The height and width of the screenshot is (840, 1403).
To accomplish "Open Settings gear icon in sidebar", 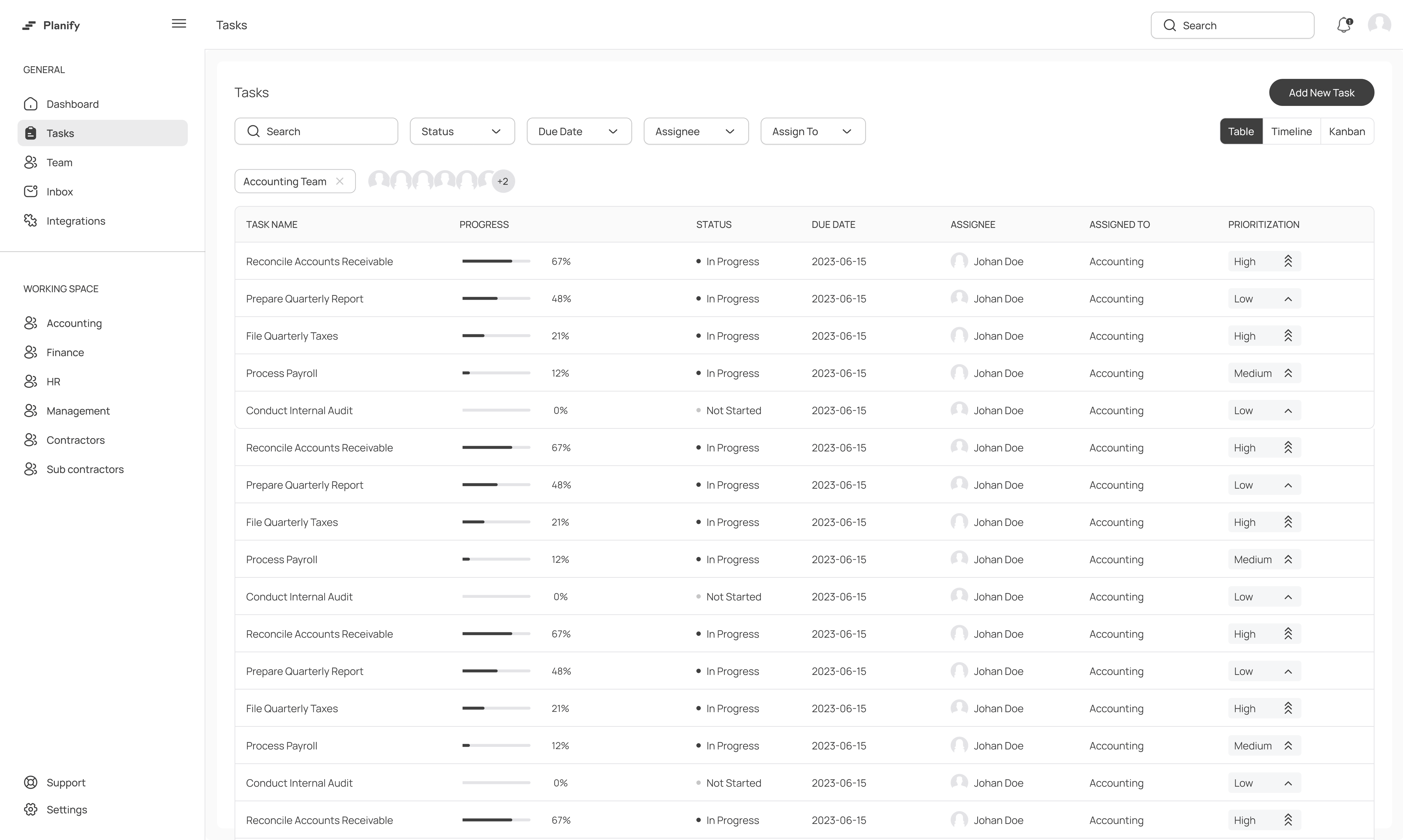I will (31, 809).
